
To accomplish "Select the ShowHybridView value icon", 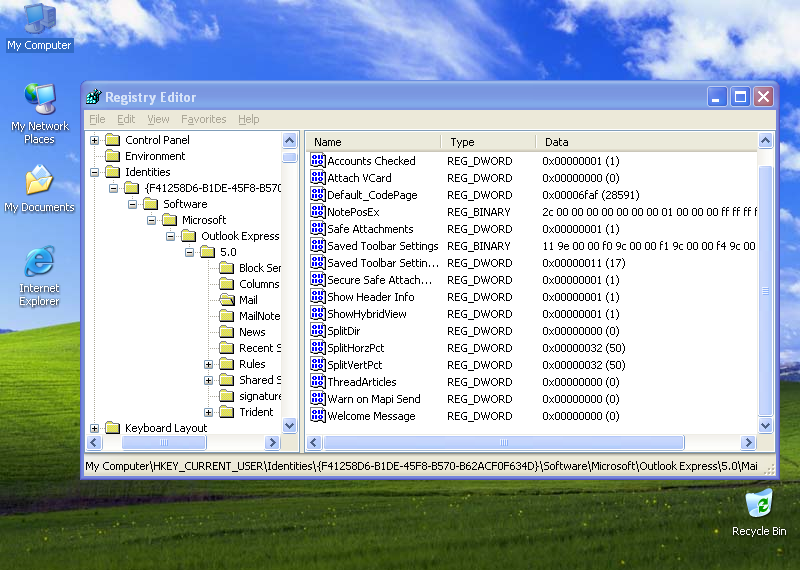I will coord(317,314).
